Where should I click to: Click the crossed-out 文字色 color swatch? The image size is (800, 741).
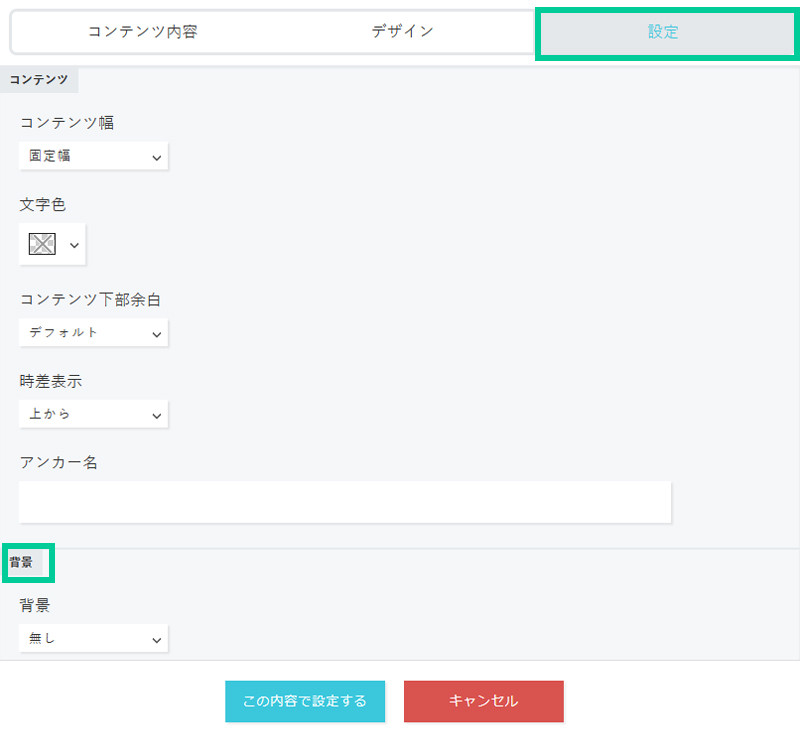(42, 244)
